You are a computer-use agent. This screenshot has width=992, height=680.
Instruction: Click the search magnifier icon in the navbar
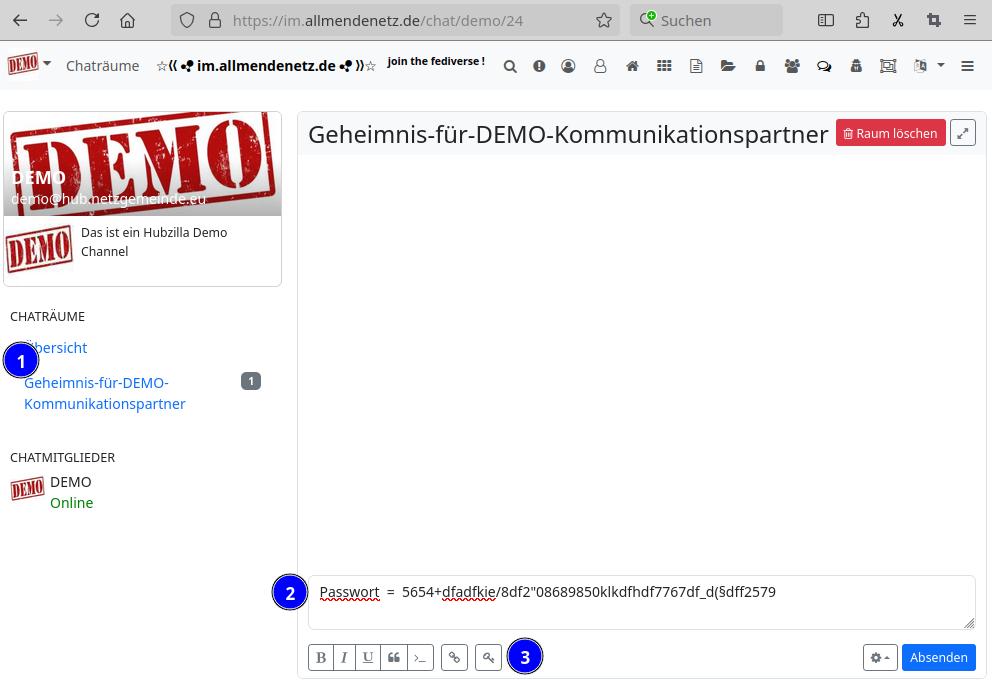tap(510, 66)
